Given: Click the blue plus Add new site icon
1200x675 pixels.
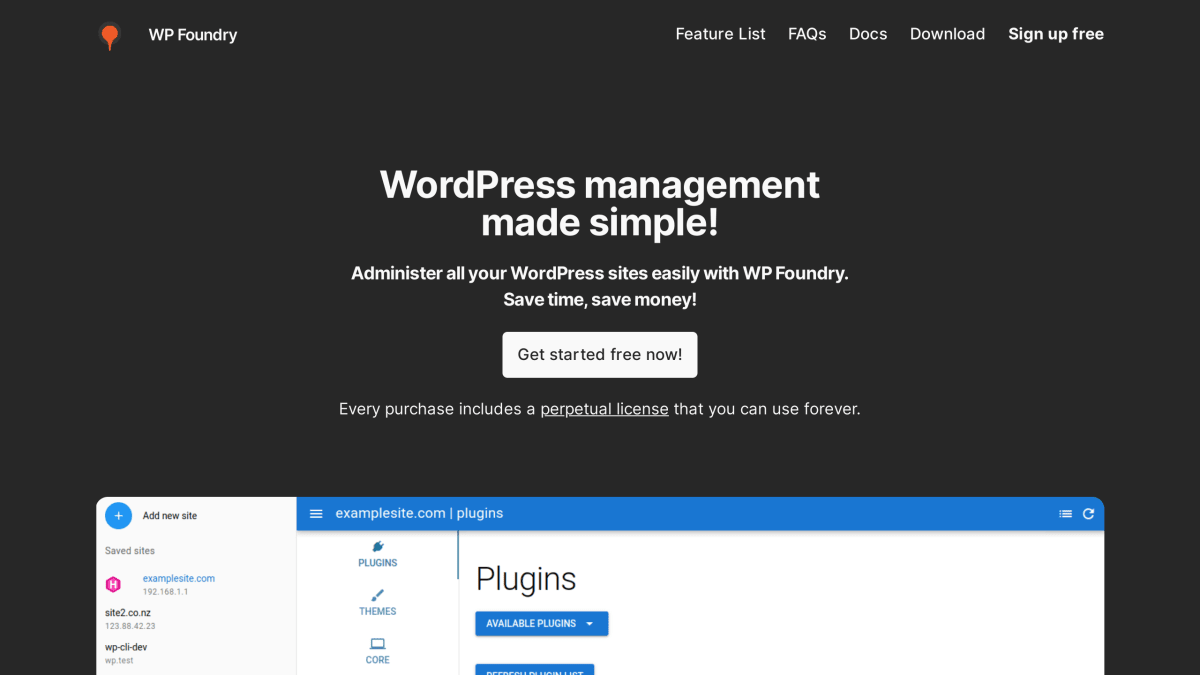Looking at the screenshot, I should point(118,516).
